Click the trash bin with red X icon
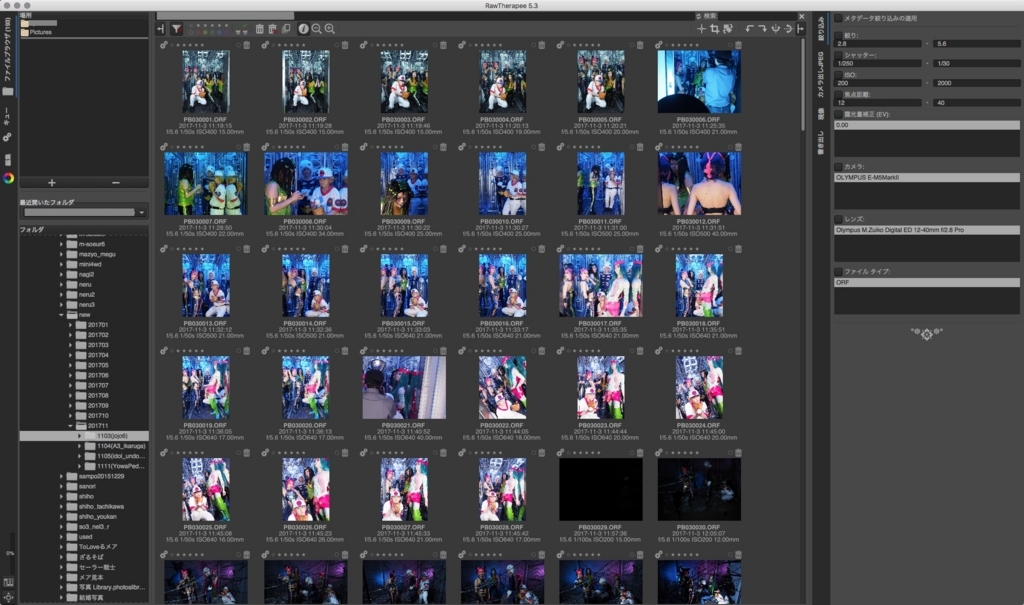The width and height of the screenshot is (1024, 605). (x=273, y=29)
